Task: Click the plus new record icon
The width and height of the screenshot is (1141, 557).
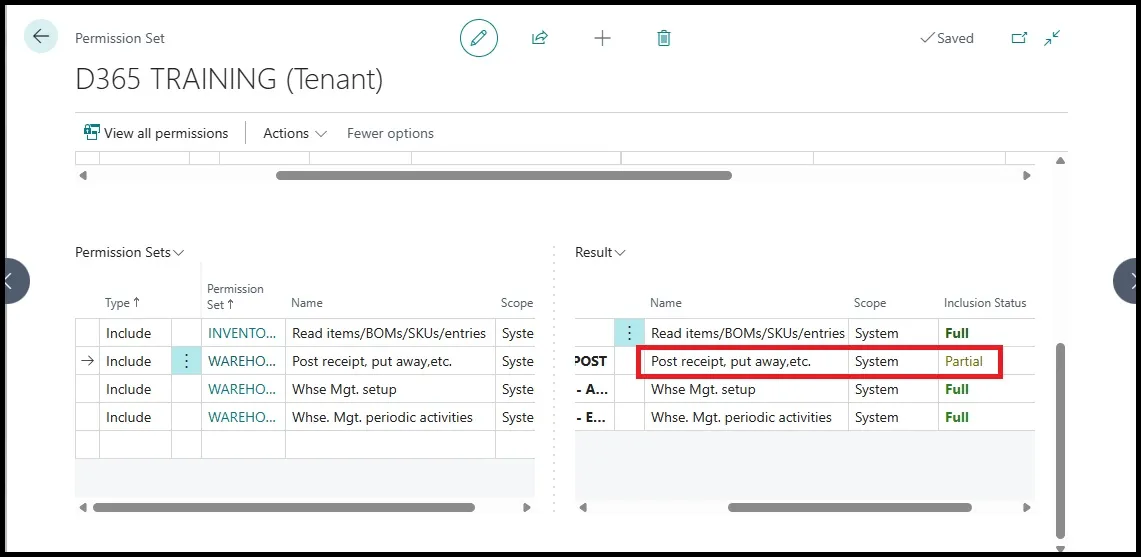Action: click(603, 39)
